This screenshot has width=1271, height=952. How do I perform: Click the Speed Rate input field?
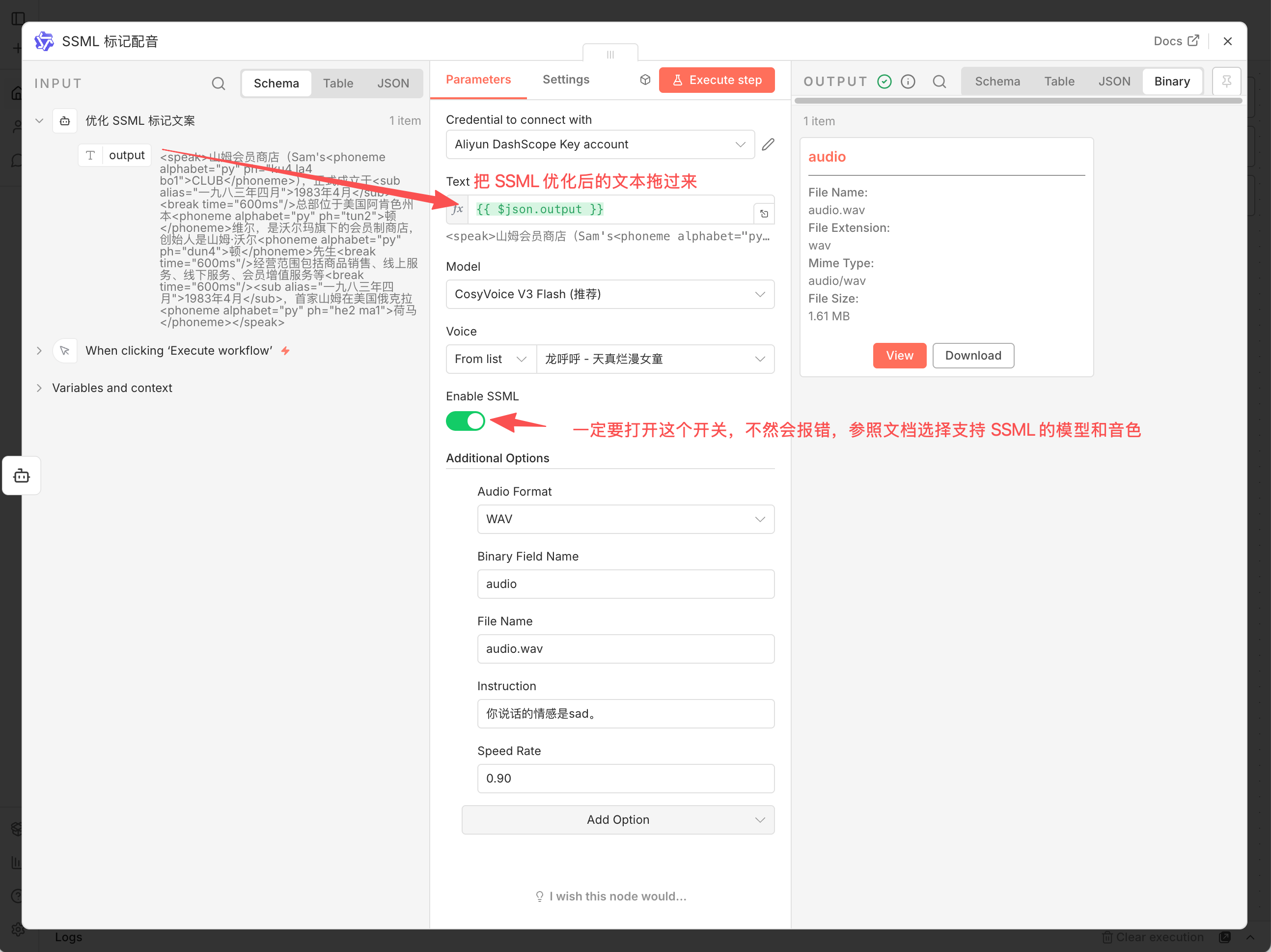[x=625, y=779]
